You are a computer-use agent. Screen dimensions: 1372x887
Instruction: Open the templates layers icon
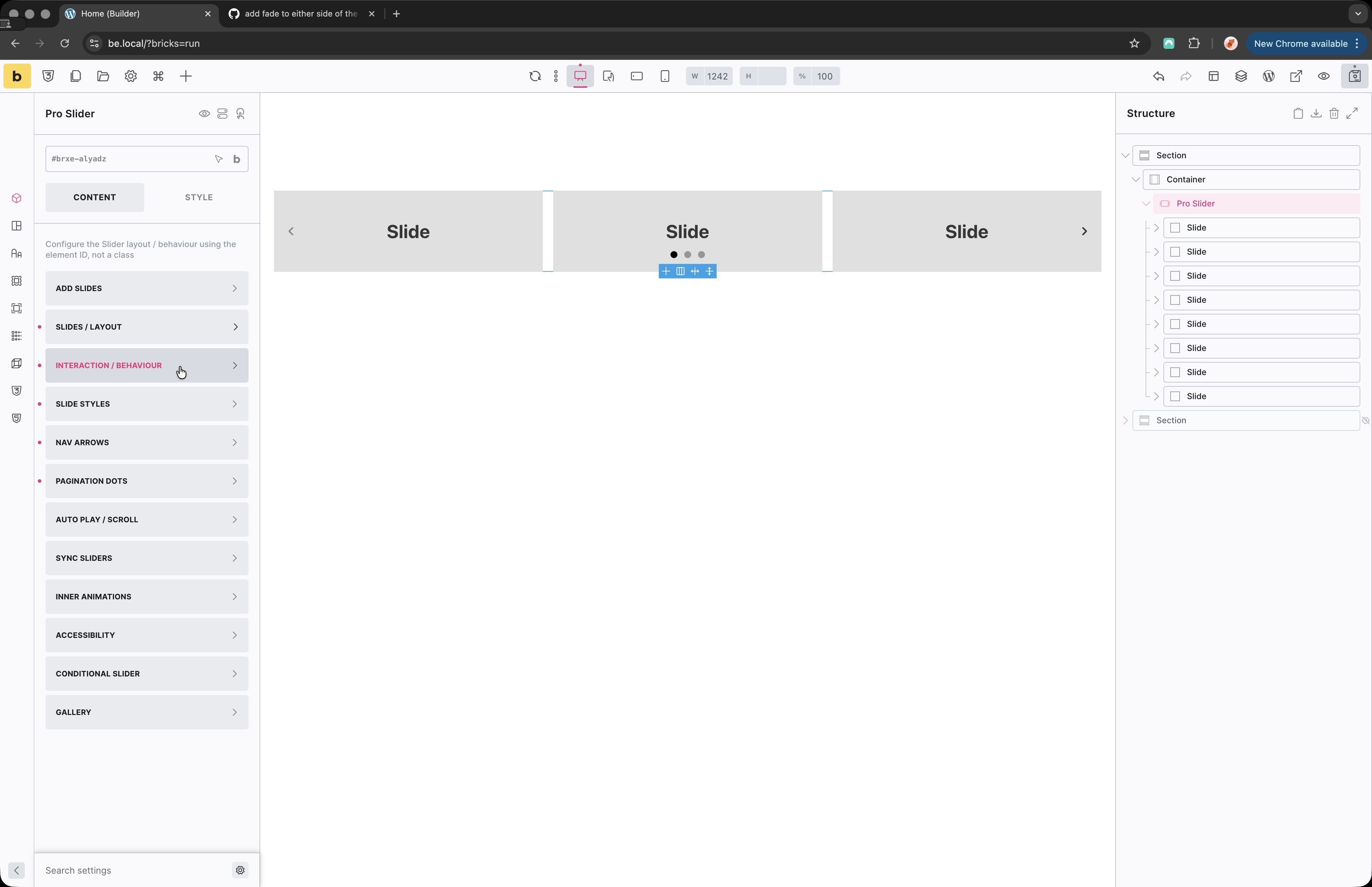pyautogui.click(x=1241, y=76)
